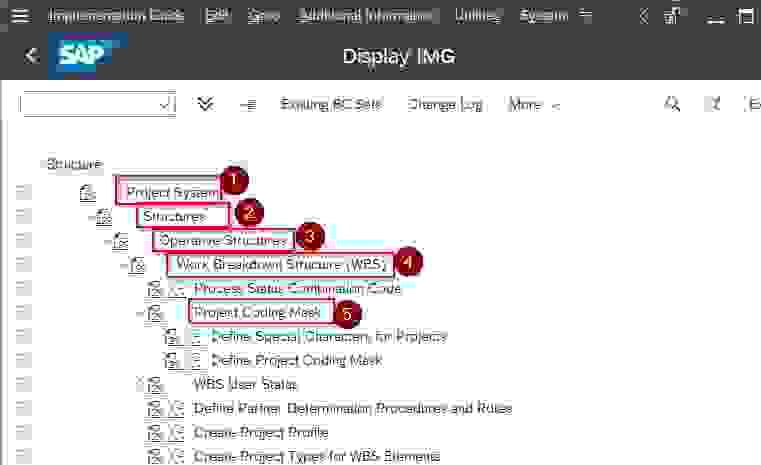
Task: Expand the WBS User Status node
Action: pyautogui.click(x=140, y=384)
